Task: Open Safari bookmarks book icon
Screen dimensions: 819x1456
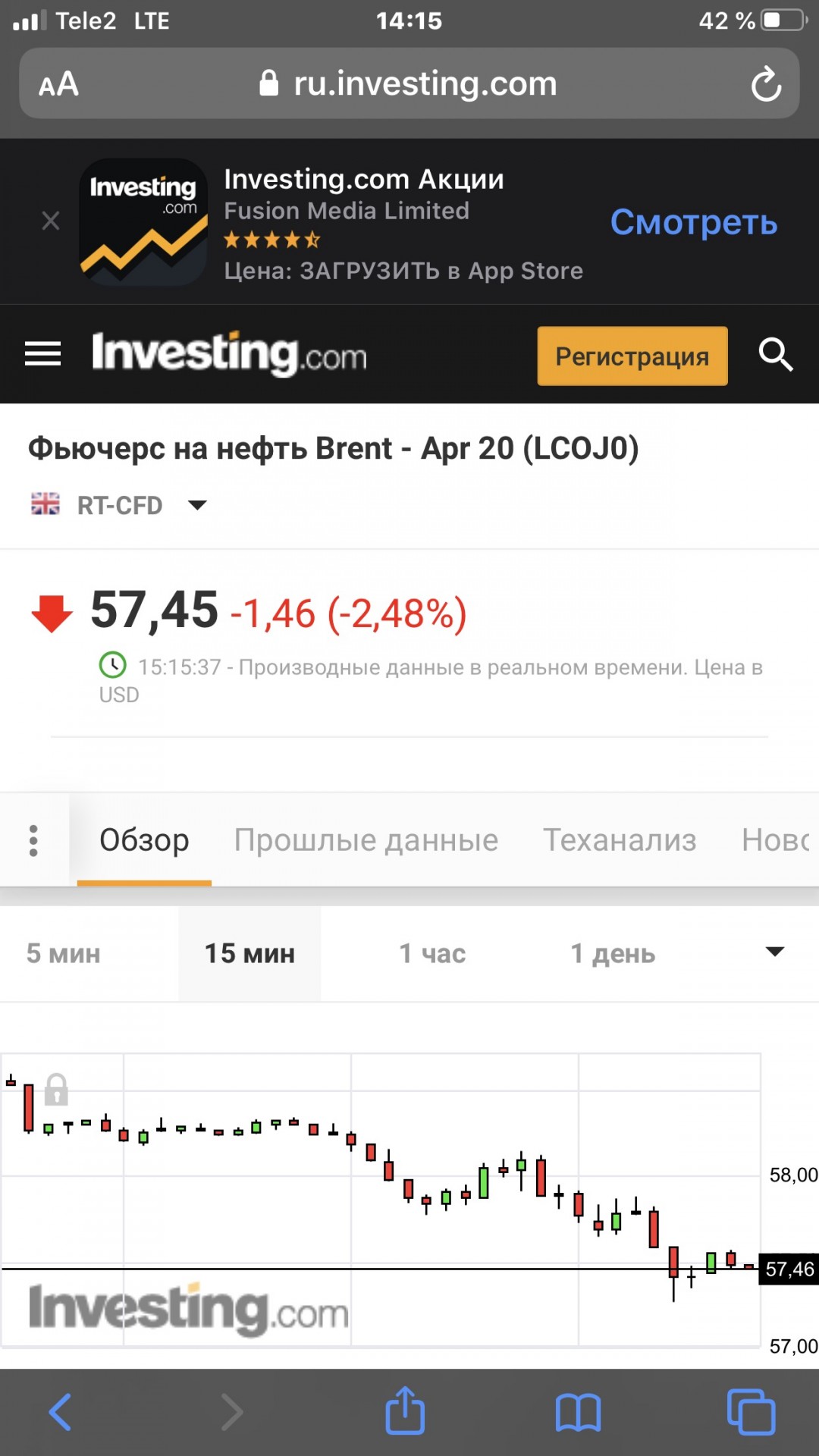Action: [578, 1413]
